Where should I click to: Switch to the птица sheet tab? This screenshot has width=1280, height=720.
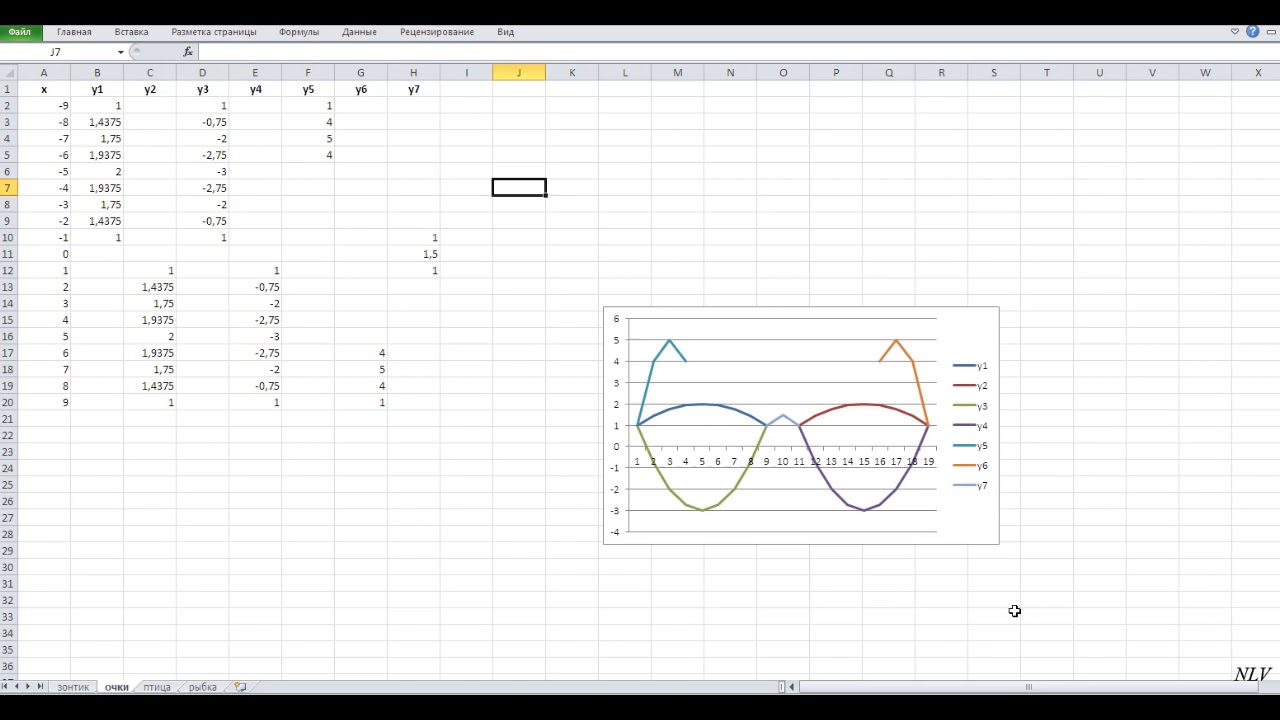pyautogui.click(x=157, y=687)
